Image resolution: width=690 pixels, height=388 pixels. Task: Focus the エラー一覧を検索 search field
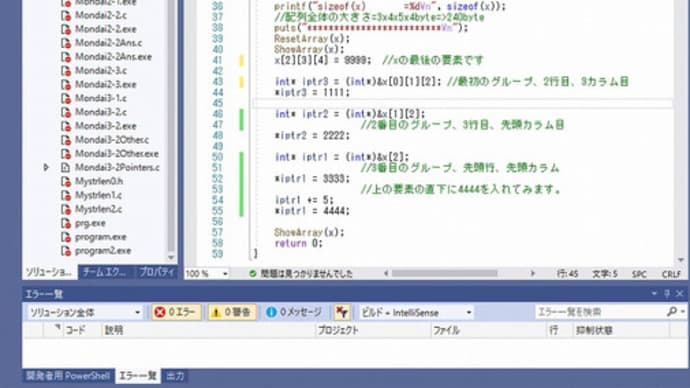[601, 312]
